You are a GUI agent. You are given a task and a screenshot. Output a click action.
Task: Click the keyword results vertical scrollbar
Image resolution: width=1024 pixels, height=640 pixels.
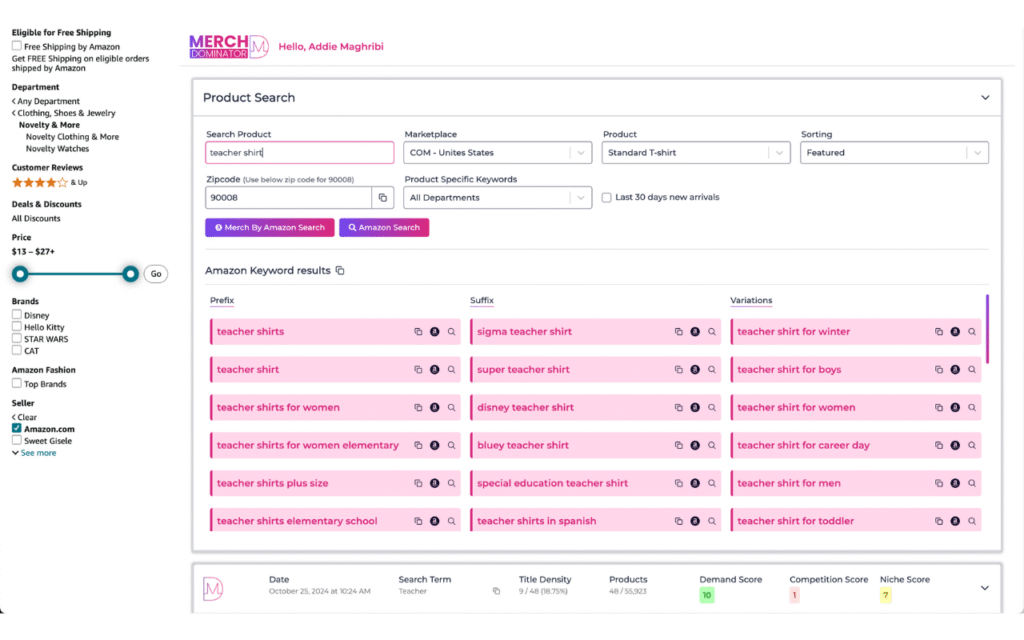coord(987,329)
